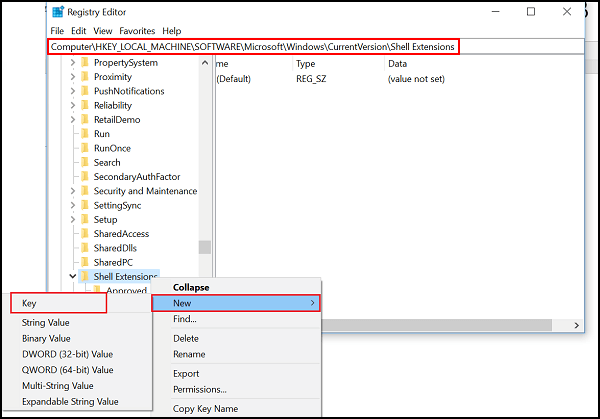Open the View menu
The image size is (600, 419).
pos(103,31)
